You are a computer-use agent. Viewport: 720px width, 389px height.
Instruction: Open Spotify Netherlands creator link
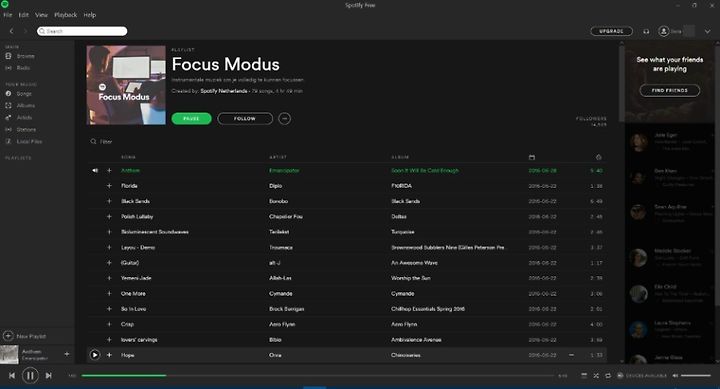tap(224, 91)
